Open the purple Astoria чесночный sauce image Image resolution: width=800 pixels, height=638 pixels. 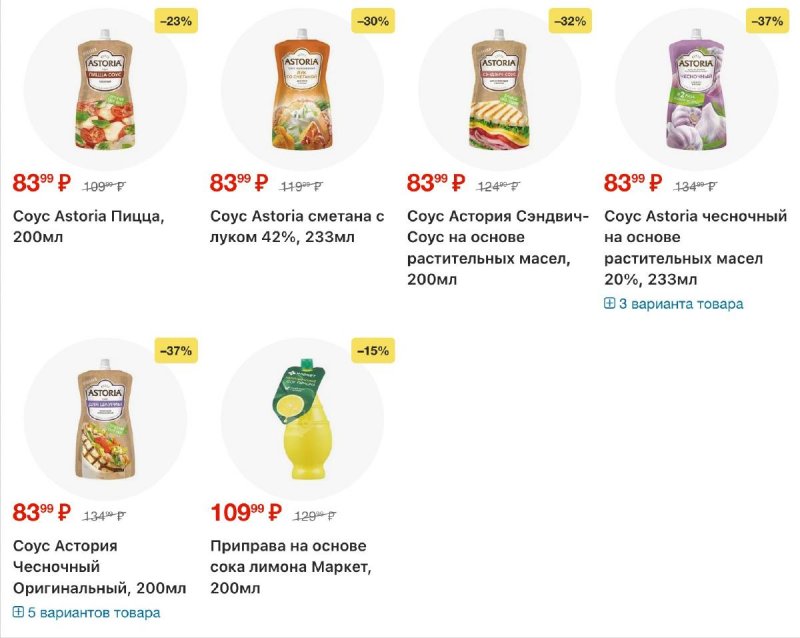(696, 88)
